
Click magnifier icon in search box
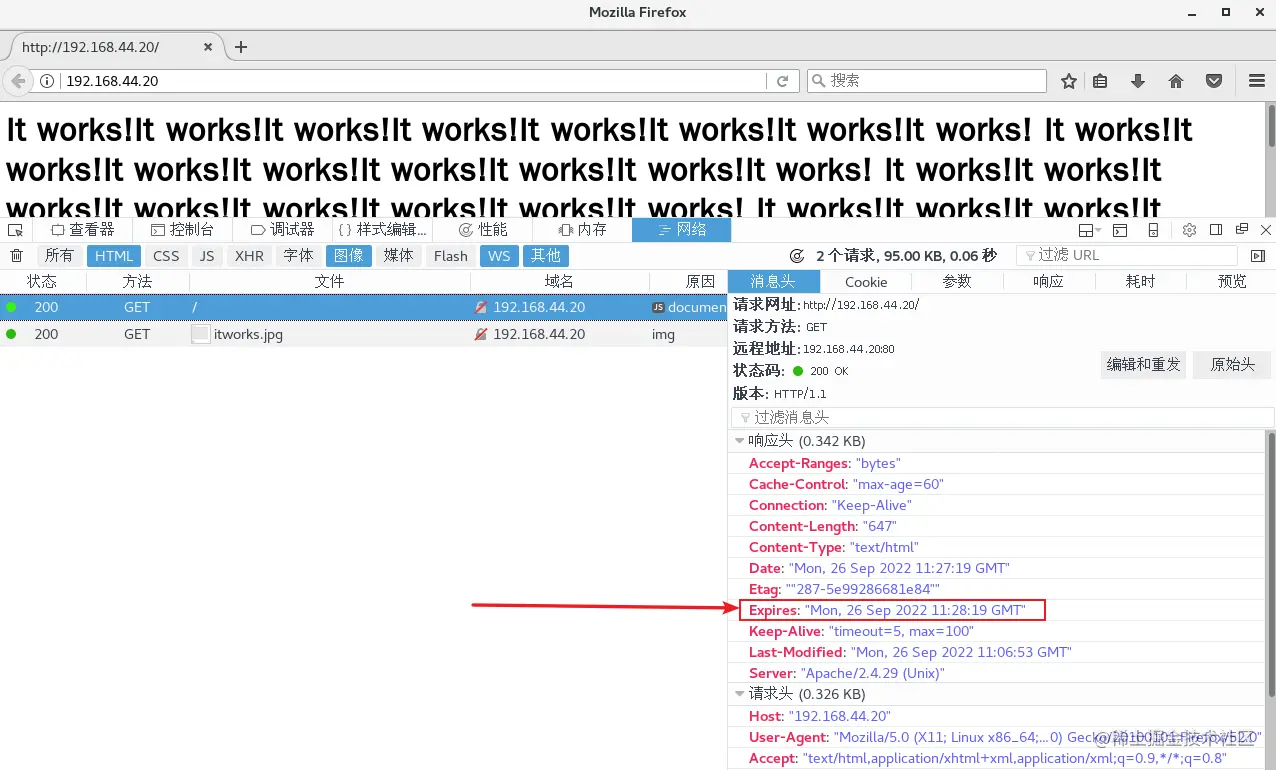[818, 81]
